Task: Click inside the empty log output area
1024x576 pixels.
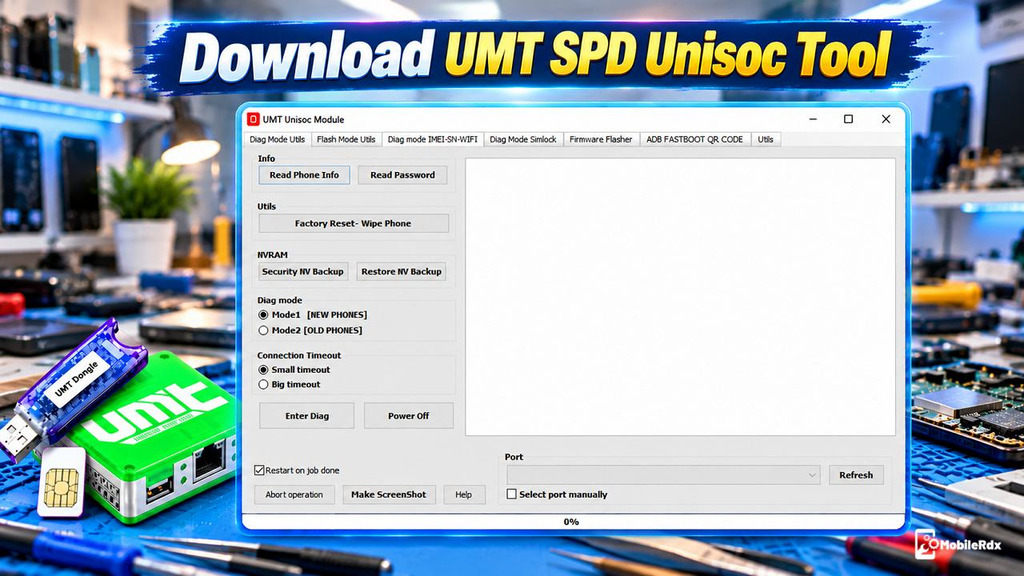Action: coord(680,297)
